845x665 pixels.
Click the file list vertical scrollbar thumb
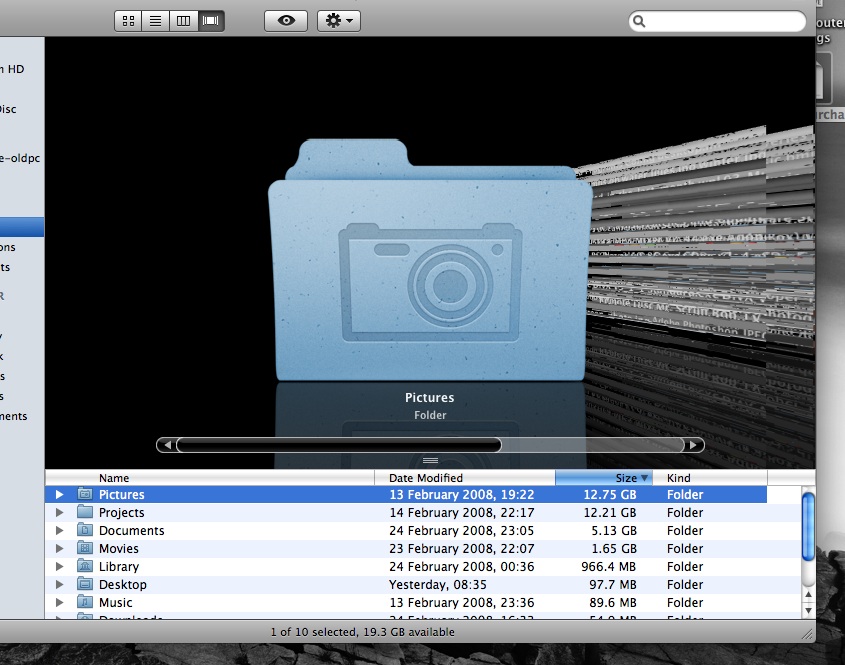(x=808, y=528)
